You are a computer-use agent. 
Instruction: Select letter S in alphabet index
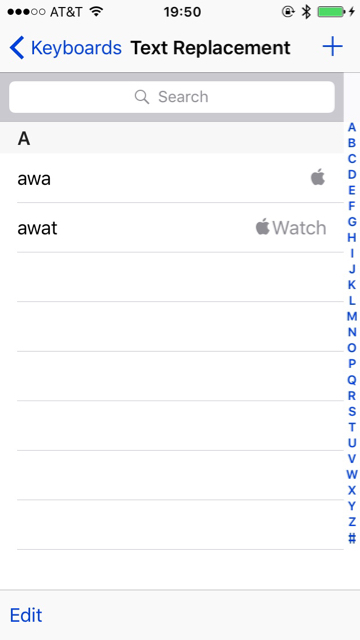[x=351, y=411]
